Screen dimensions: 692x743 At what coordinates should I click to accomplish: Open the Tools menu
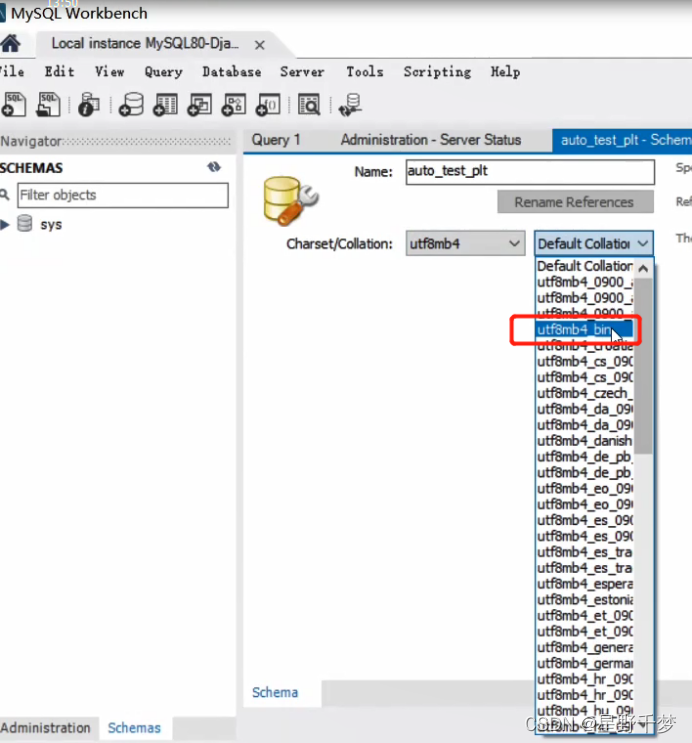(364, 72)
